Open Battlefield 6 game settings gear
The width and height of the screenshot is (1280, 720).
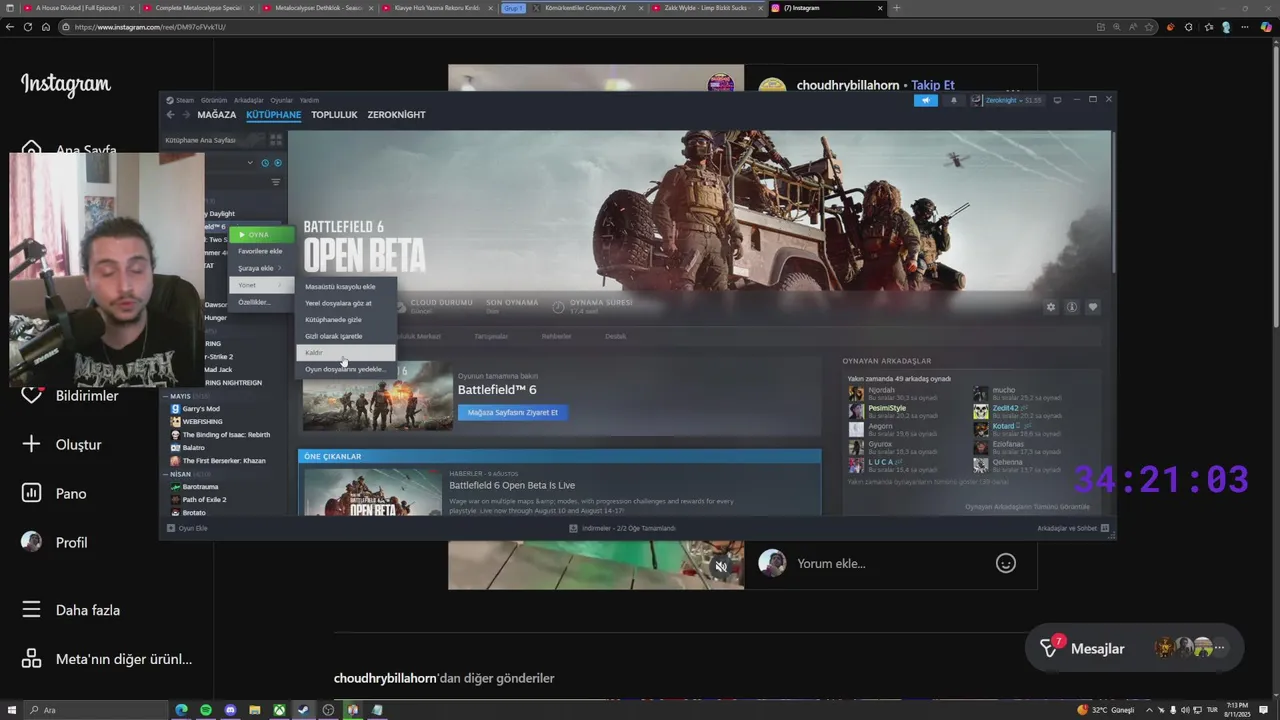[x=1050, y=307]
